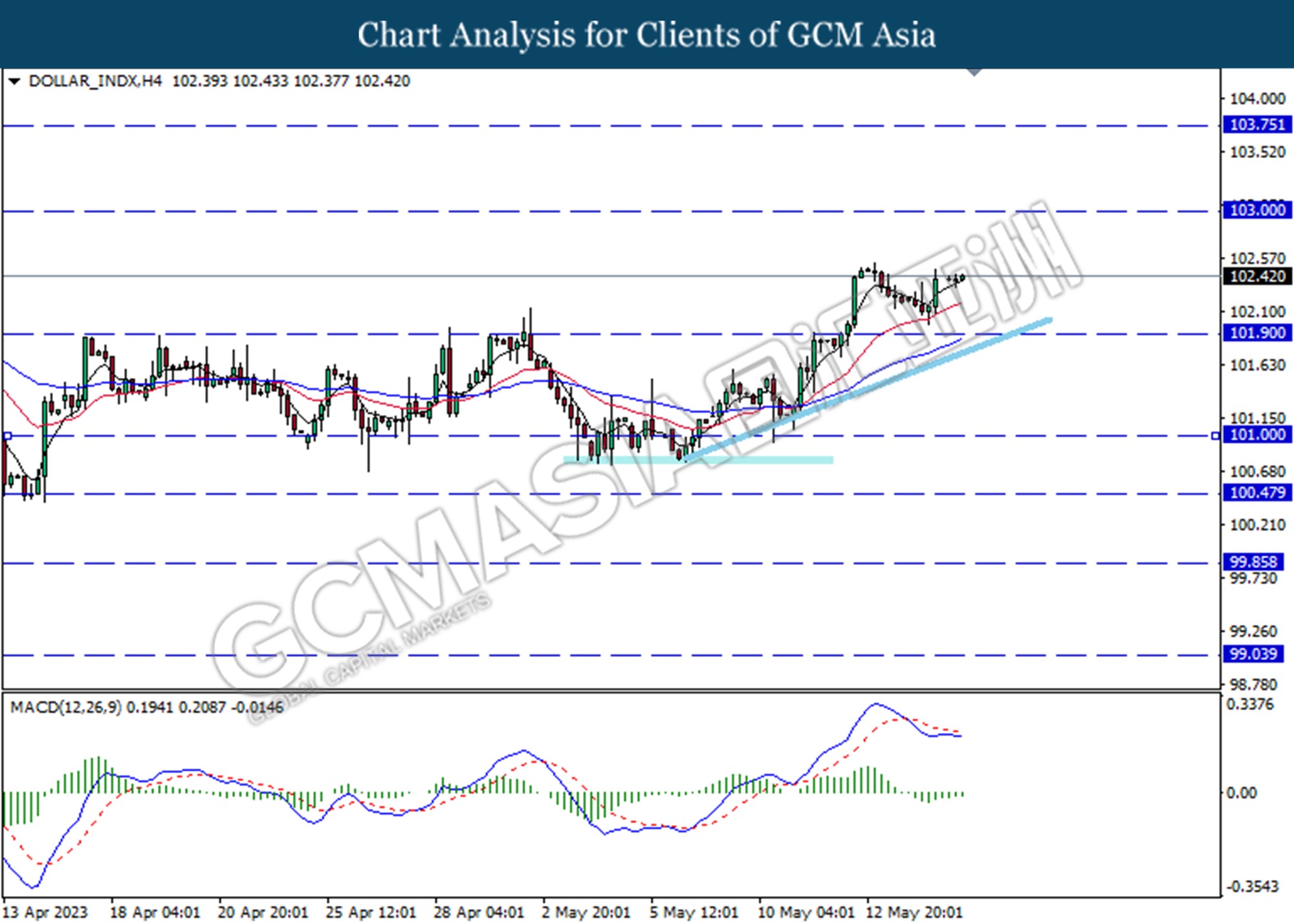
Task: Click the current price tag 102.420
Action: click(x=1256, y=276)
